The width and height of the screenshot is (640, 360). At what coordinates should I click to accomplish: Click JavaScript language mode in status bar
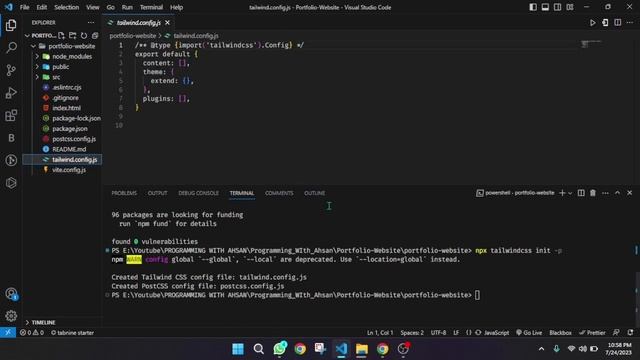click(x=496, y=333)
